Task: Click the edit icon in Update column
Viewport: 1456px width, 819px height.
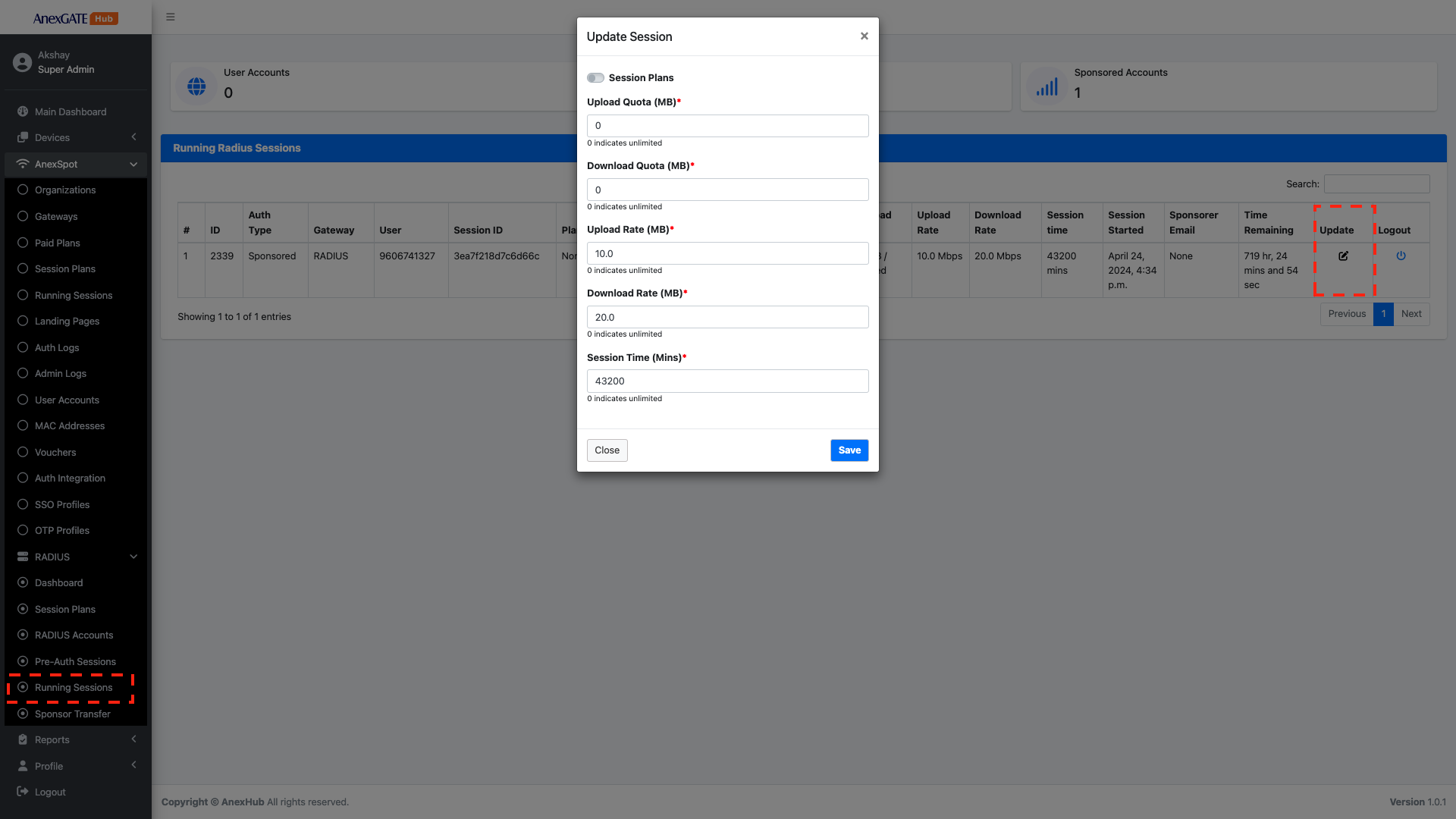Action: [x=1343, y=256]
